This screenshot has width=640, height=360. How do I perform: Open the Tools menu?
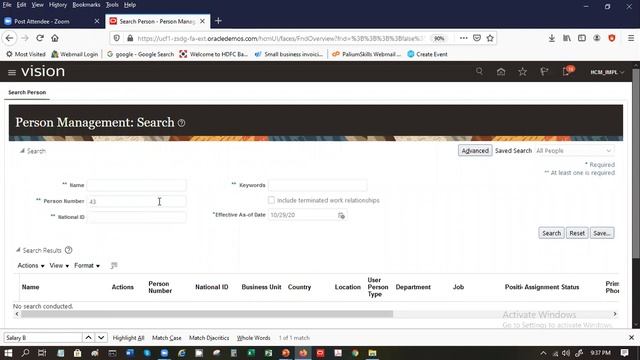pyautogui.click(x=112, y=5)
